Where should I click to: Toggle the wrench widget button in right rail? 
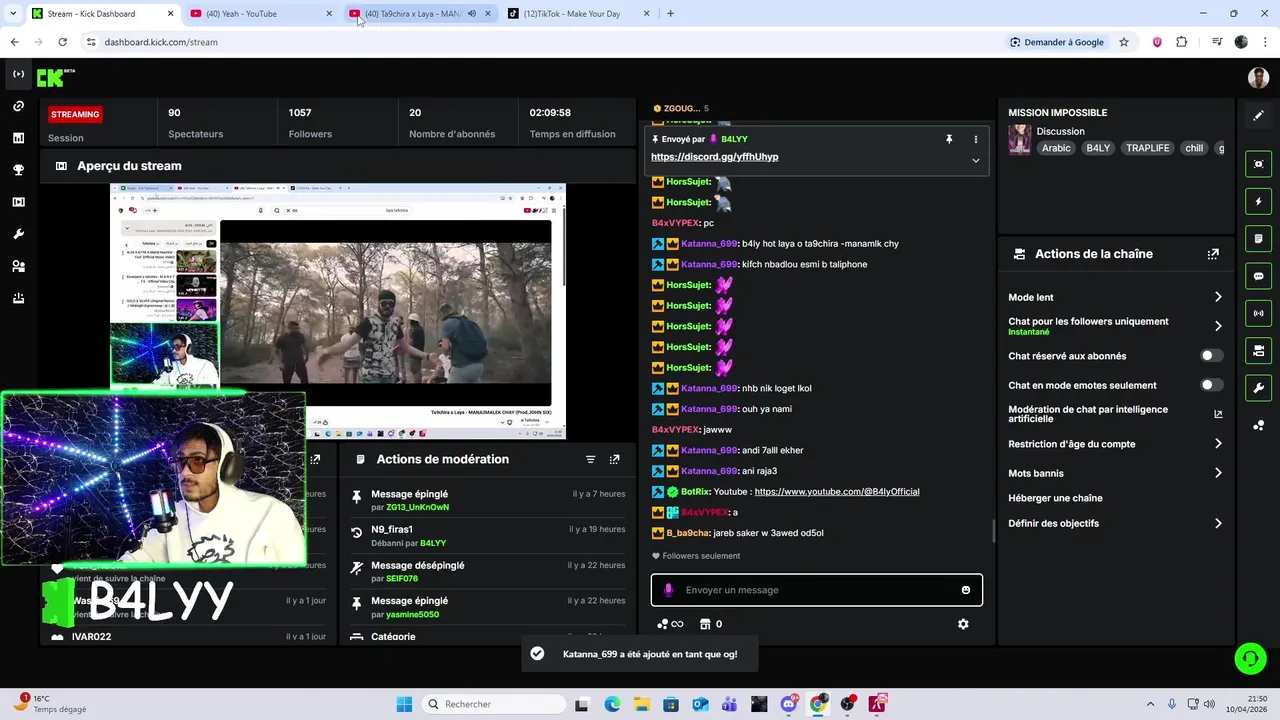1258,388
